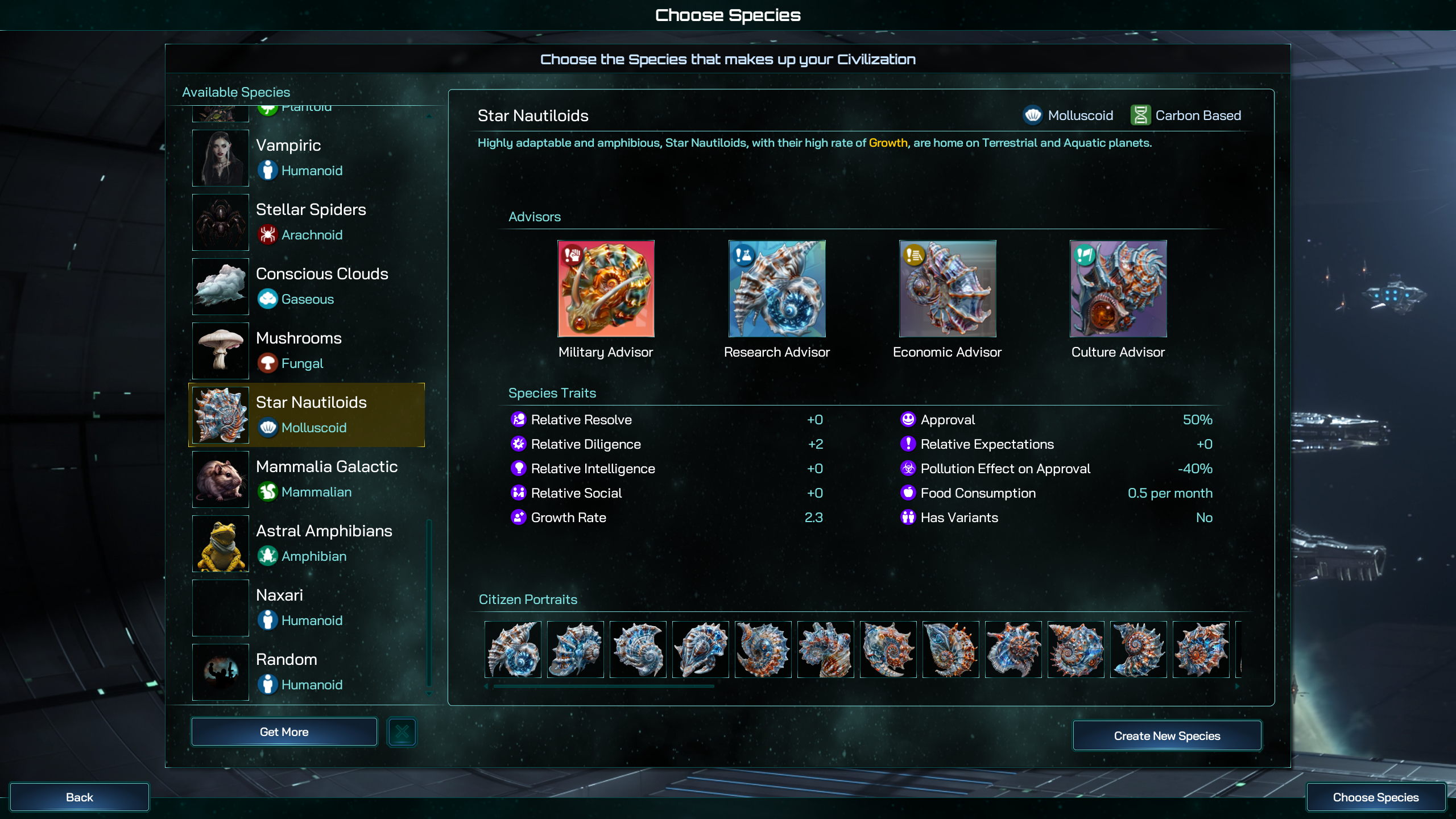
Task: Go Back to previous screen
Action: click(80, 797)
